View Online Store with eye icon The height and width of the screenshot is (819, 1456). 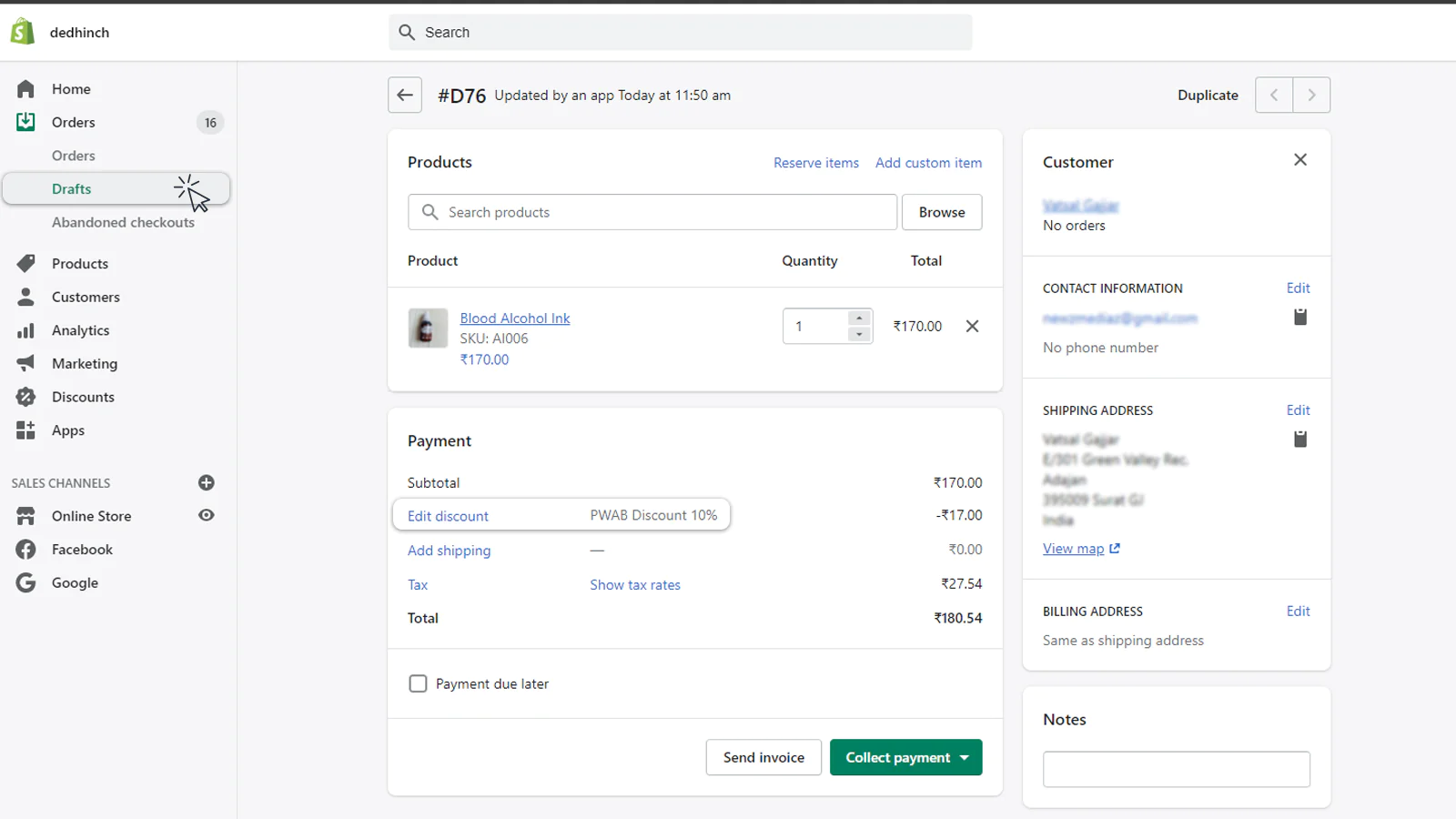coord(207,515)
